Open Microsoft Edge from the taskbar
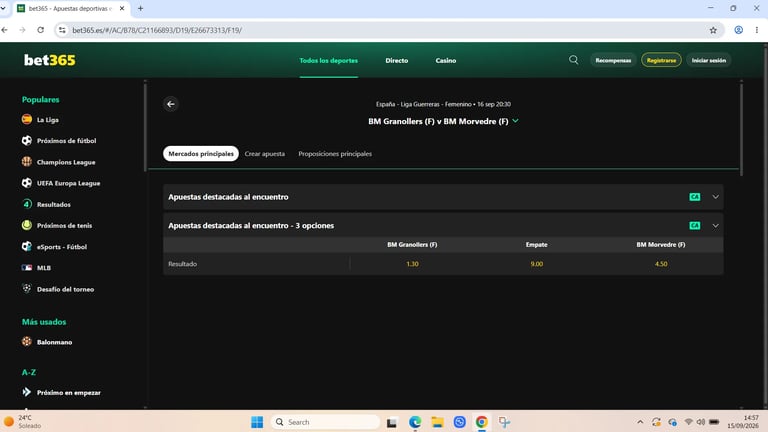 point(415,422)
